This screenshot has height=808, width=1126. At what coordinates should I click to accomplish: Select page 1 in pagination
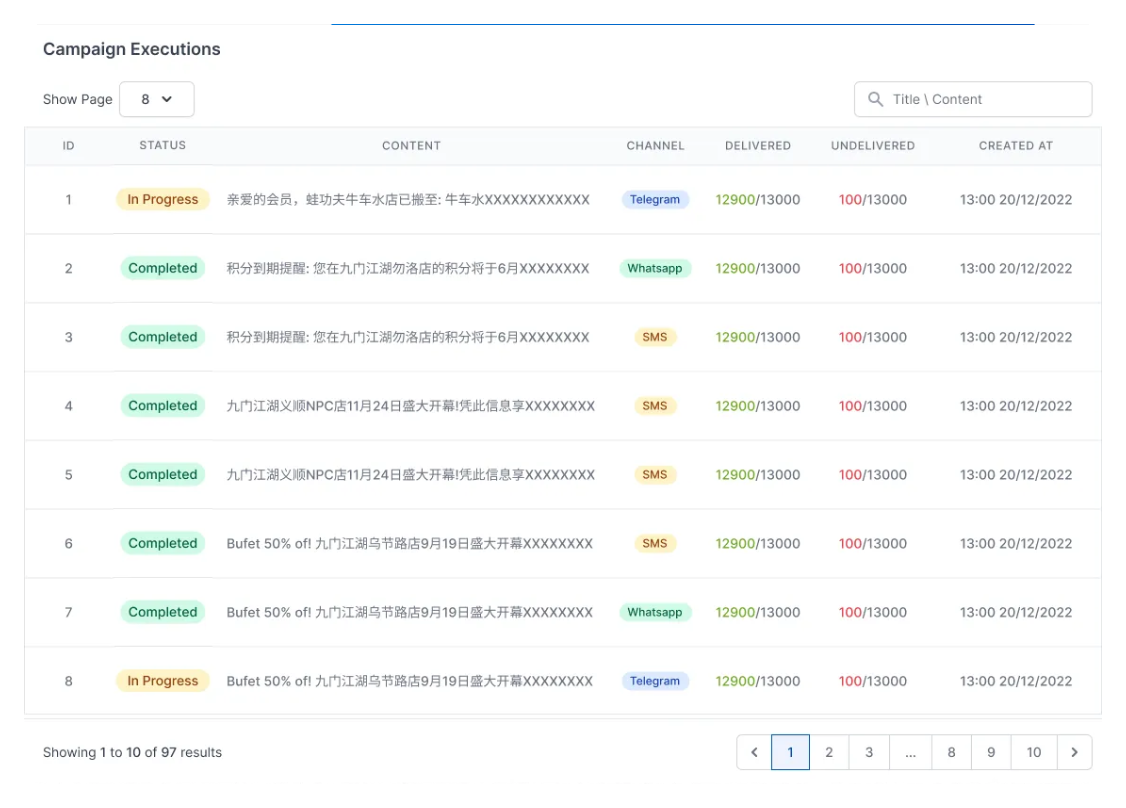coord(790,752)
